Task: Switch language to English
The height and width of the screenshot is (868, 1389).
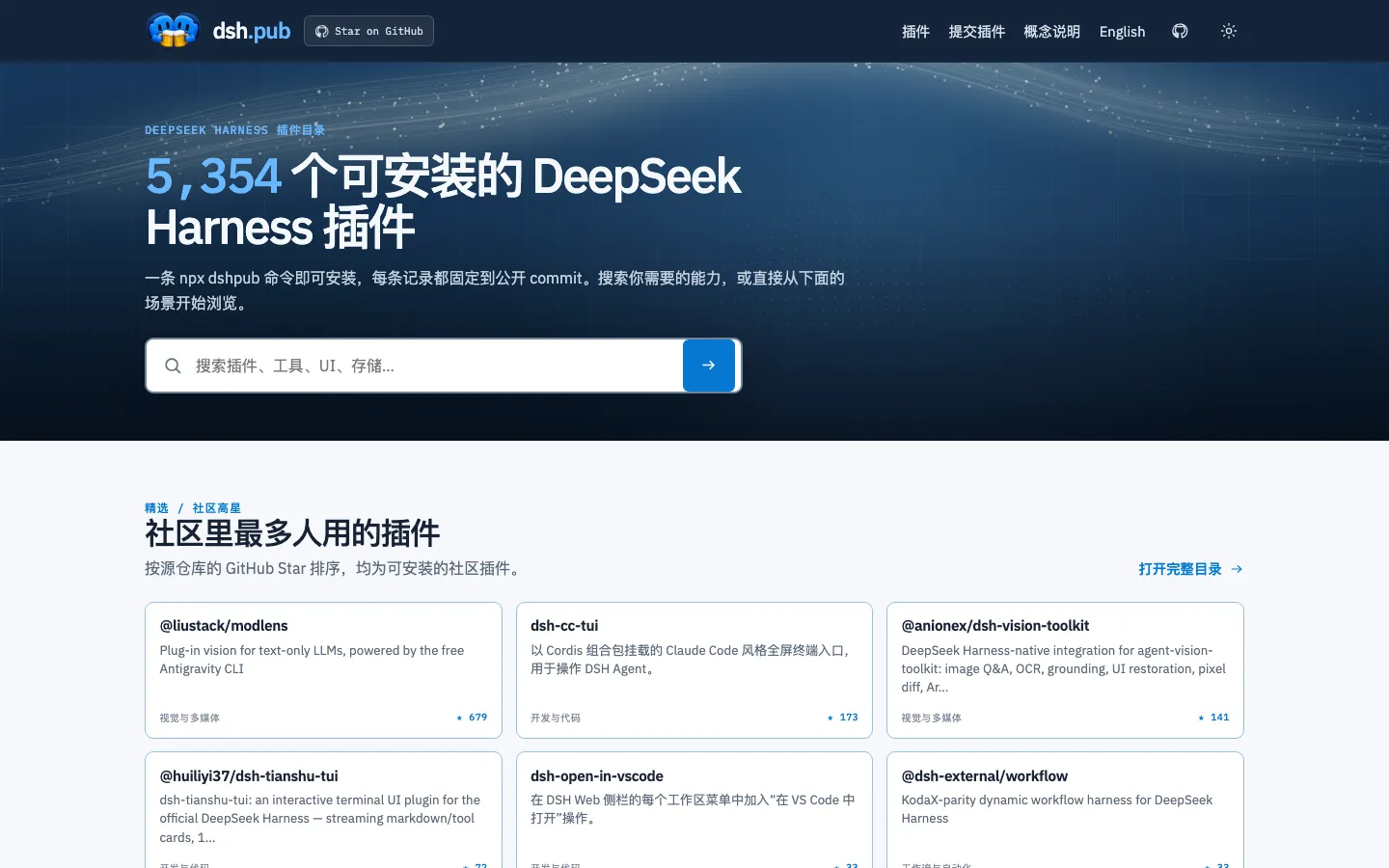Action: click(x=1123, y=32)
